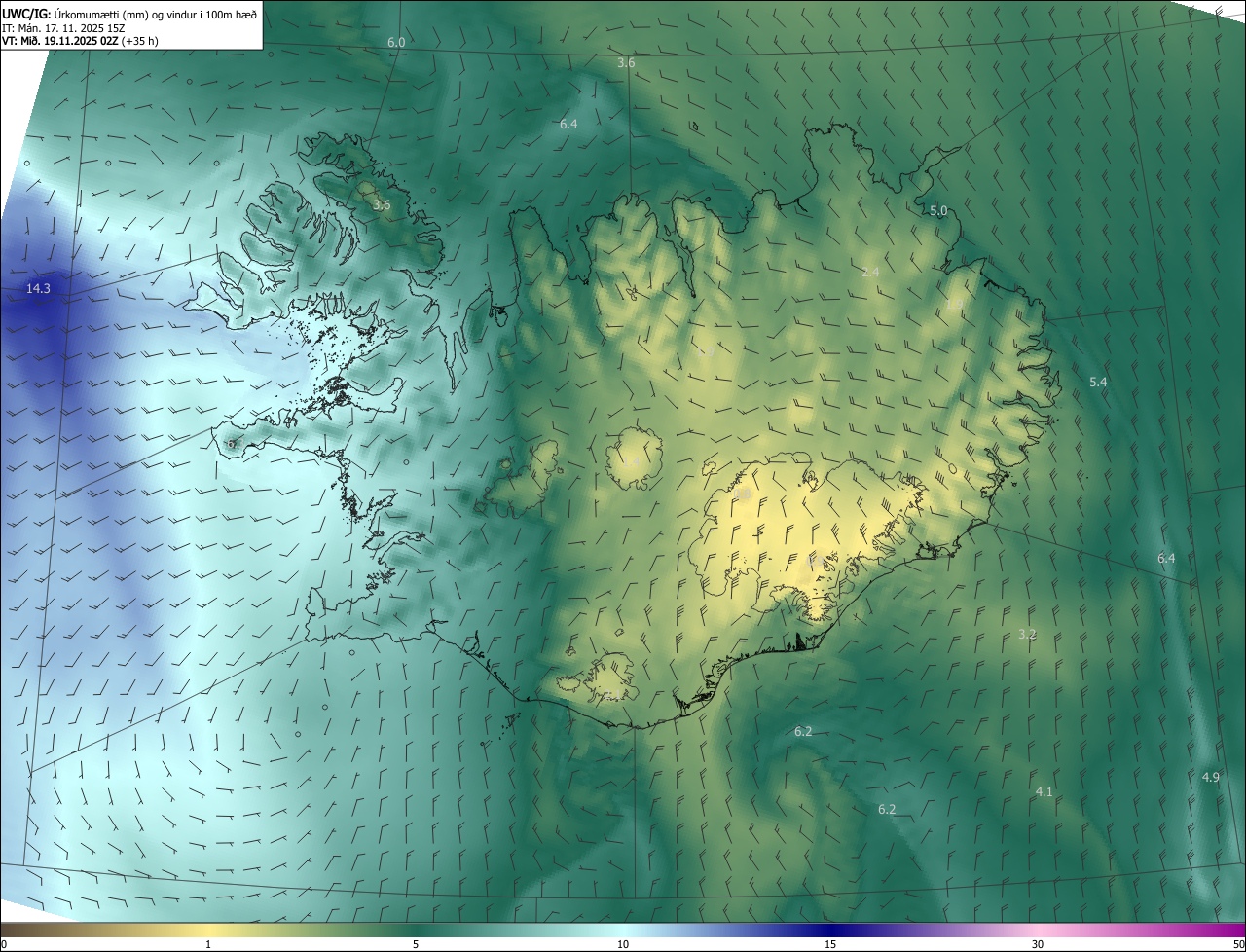Click the "15" tick label of the color scale
Image resolution: width=1246 pixels, height=952 pixels.
(x=830, y=945)
